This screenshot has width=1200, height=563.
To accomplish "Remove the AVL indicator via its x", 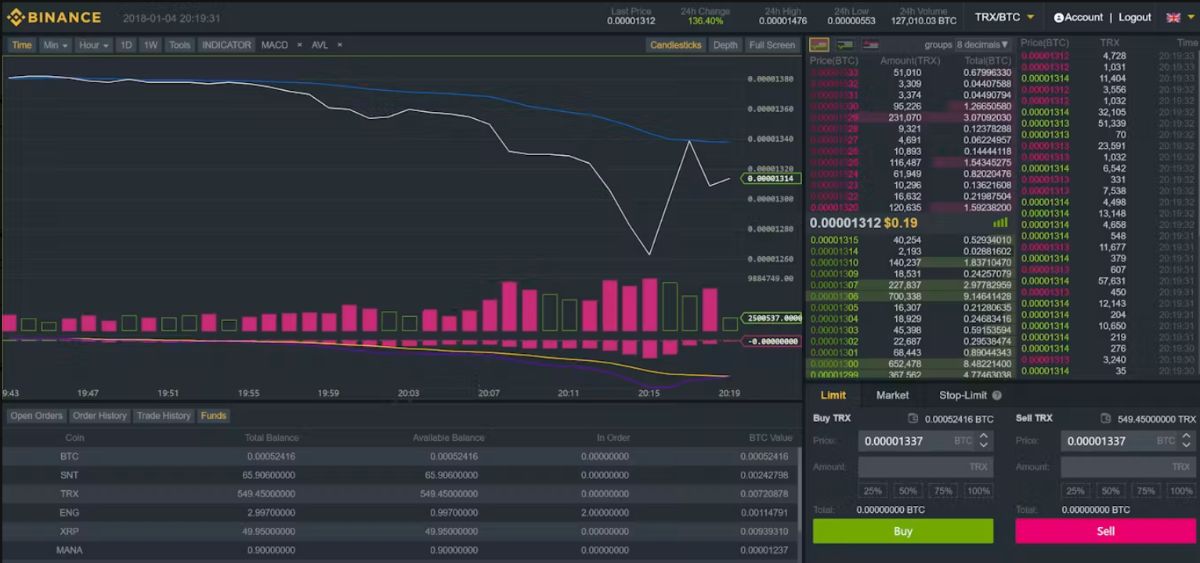I will [339, 45].
